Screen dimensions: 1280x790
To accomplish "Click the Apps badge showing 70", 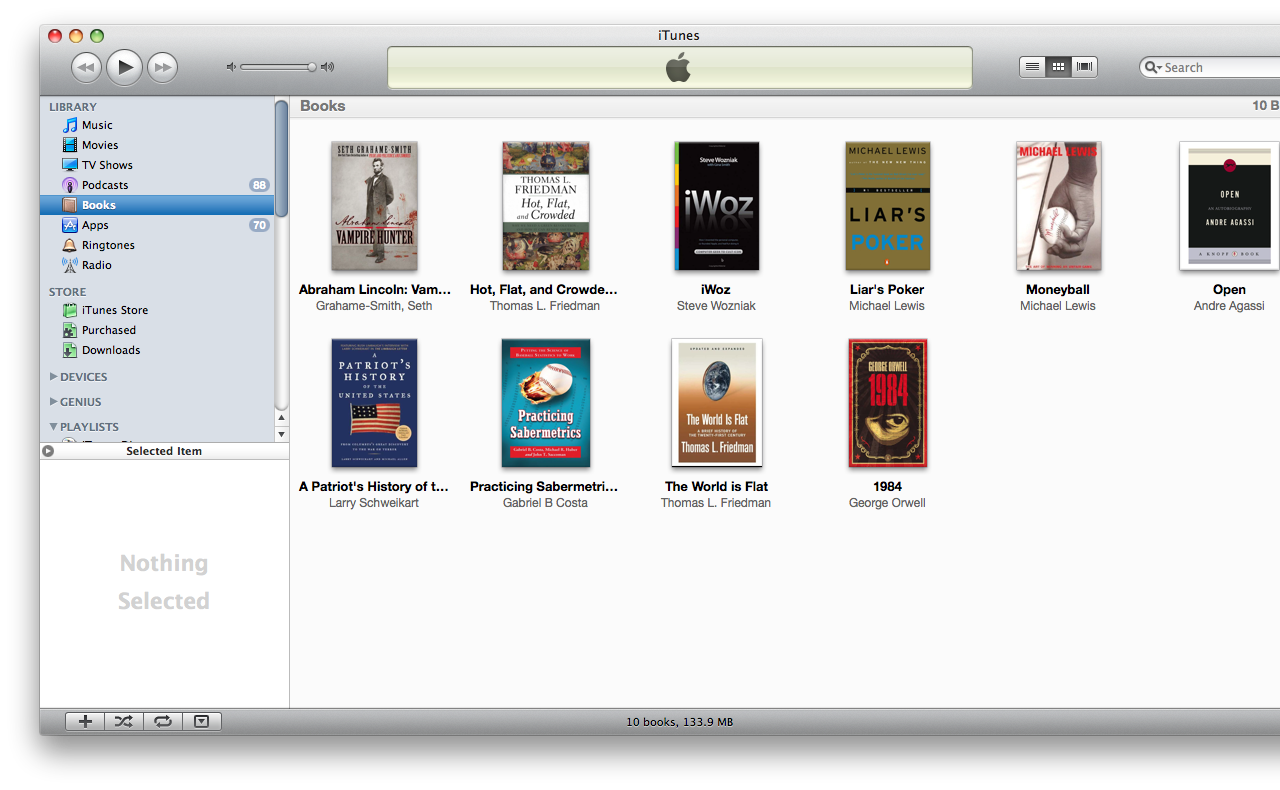I will (259, 225).
